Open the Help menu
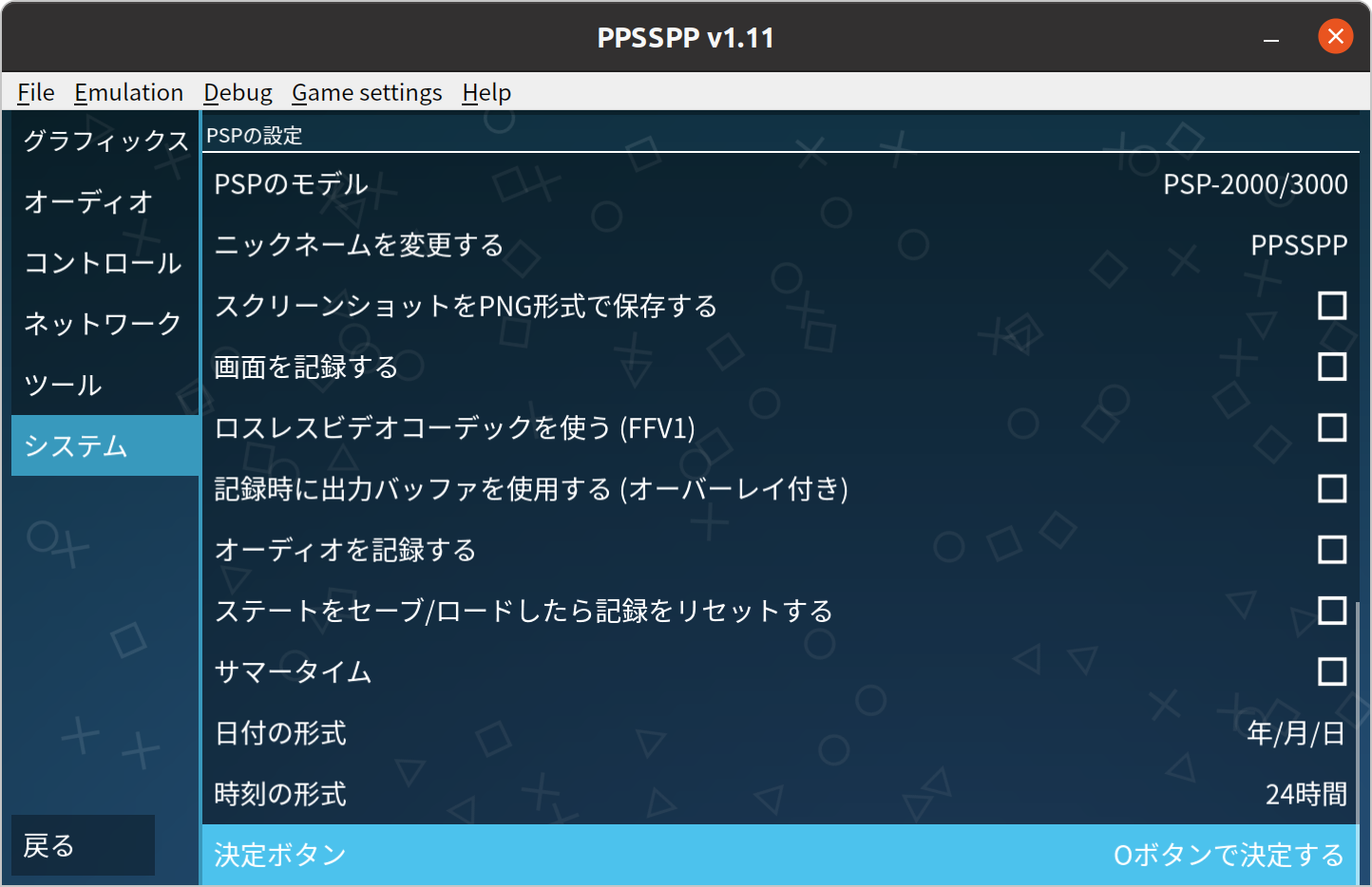The image size is (1372, 887). [486, 92]
